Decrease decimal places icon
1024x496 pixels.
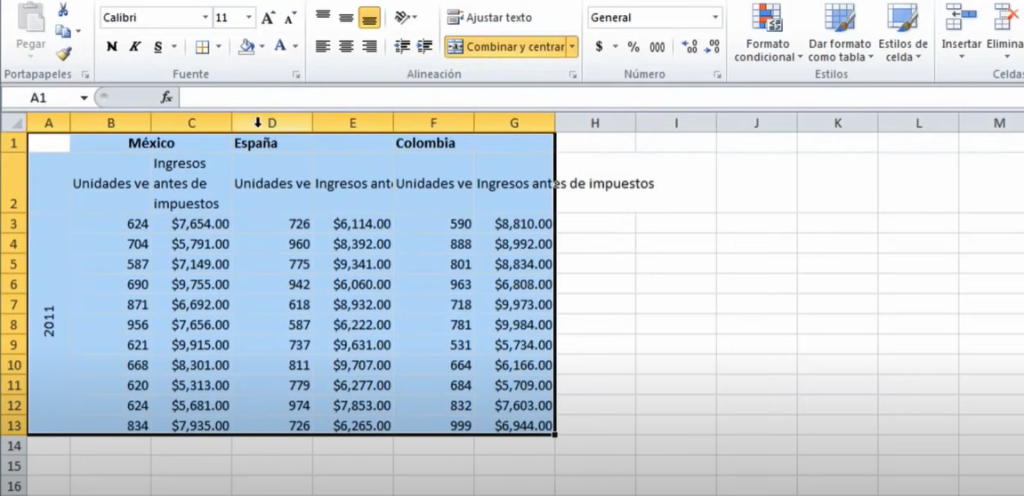(x=712, y=46)
